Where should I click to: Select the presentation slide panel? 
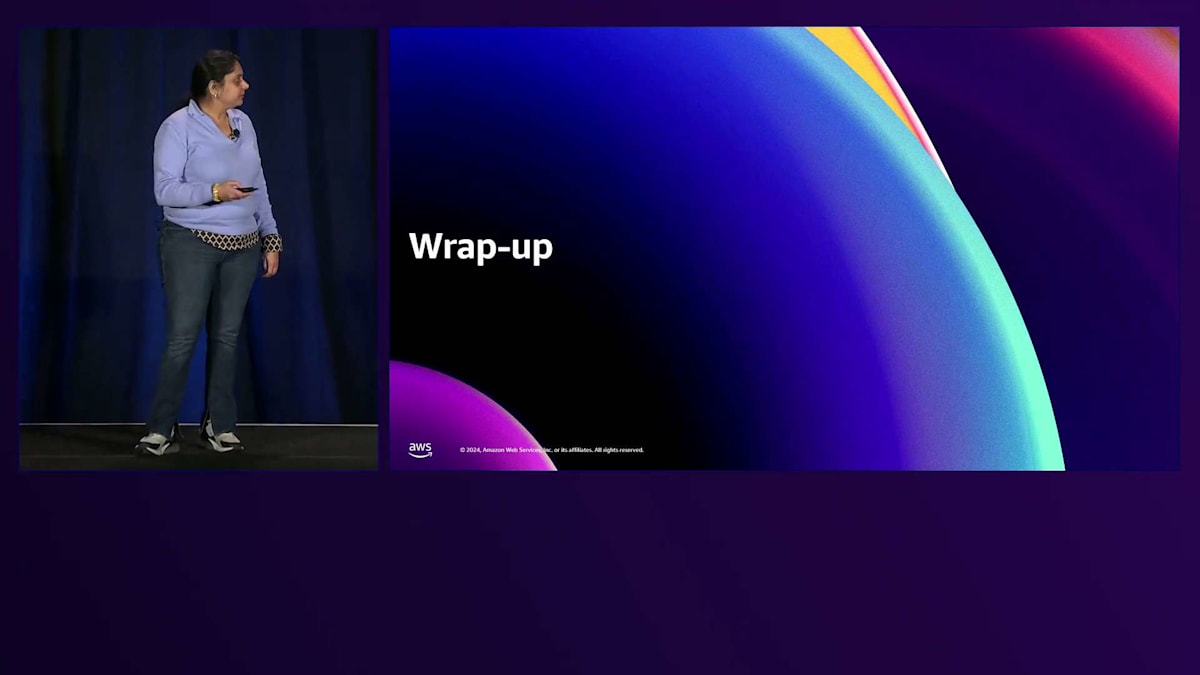pos(784,248)
